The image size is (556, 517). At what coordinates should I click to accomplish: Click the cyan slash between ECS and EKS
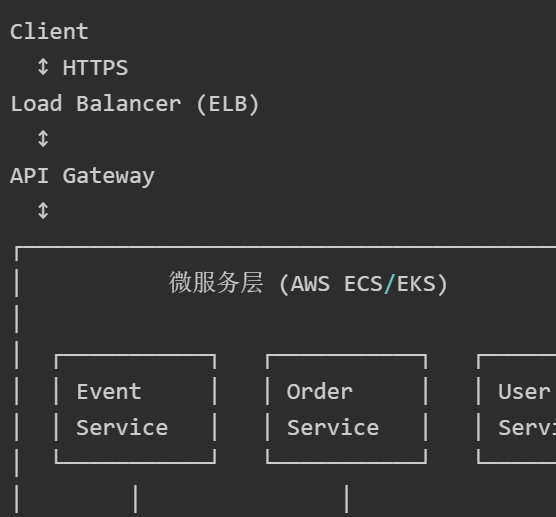(x=389, y=284)
